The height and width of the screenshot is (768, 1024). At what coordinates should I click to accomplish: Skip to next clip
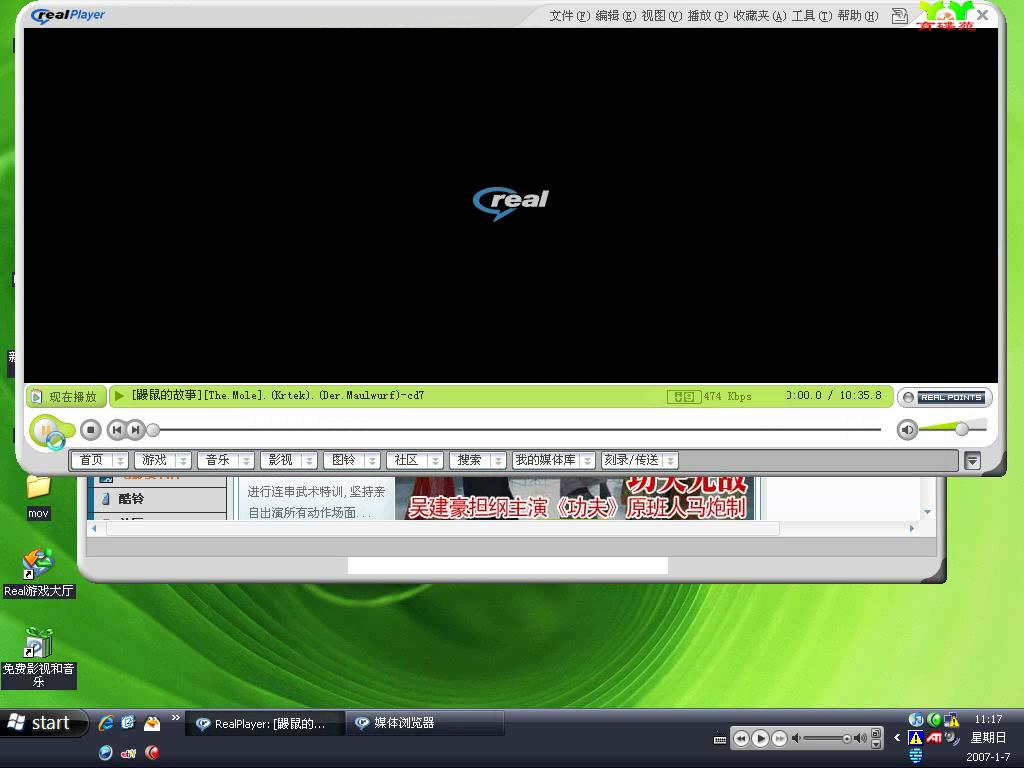(135, 430)
